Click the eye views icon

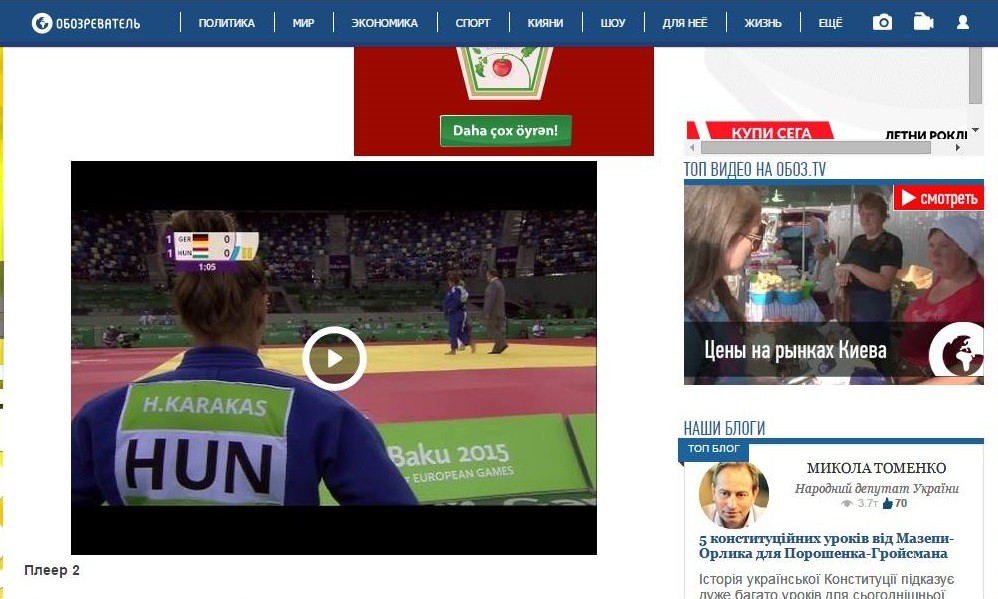point(847,504)
